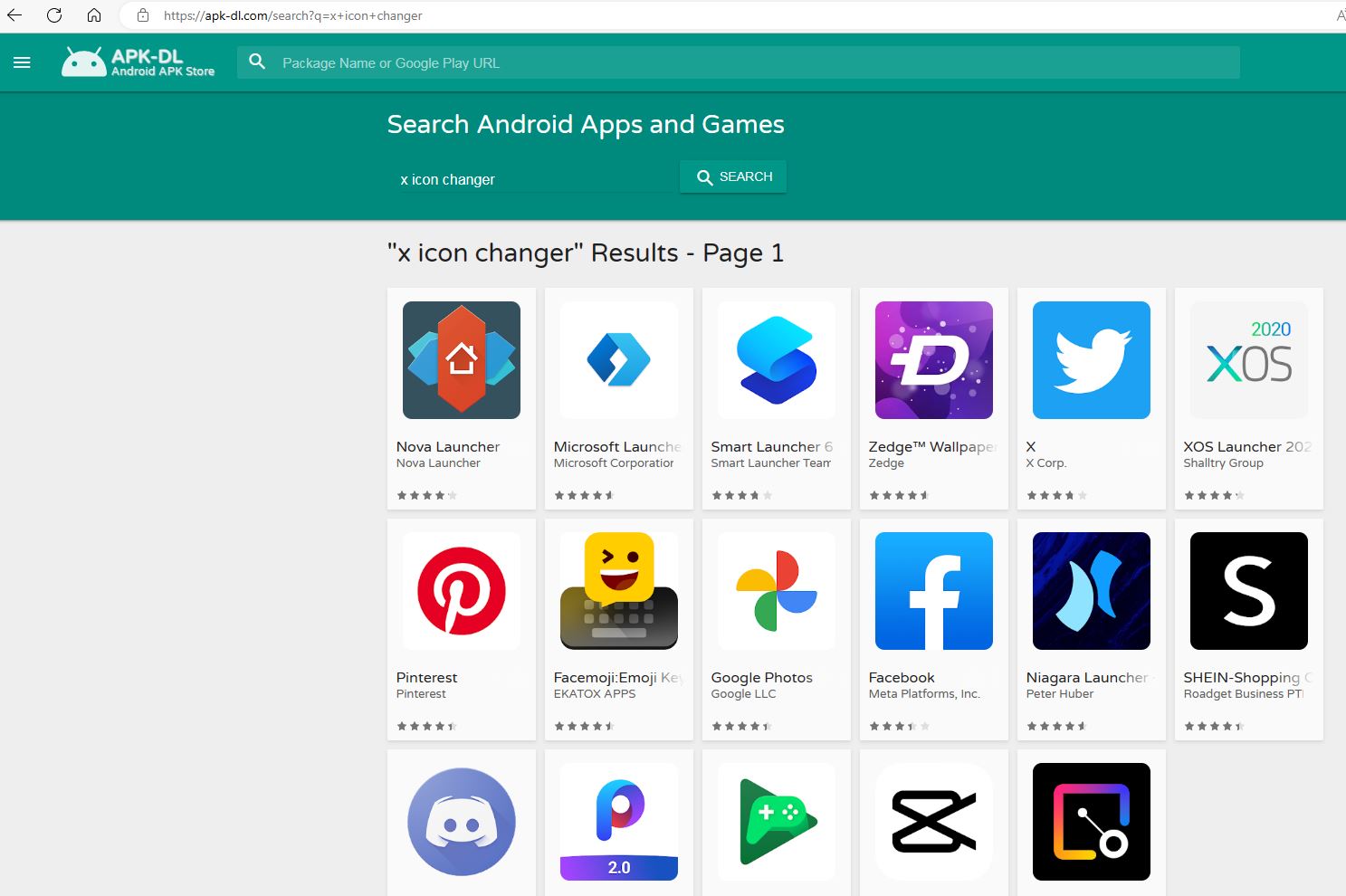Open the Facebook app icon
The image size is (1346, 896).
[x=934, y=591]
